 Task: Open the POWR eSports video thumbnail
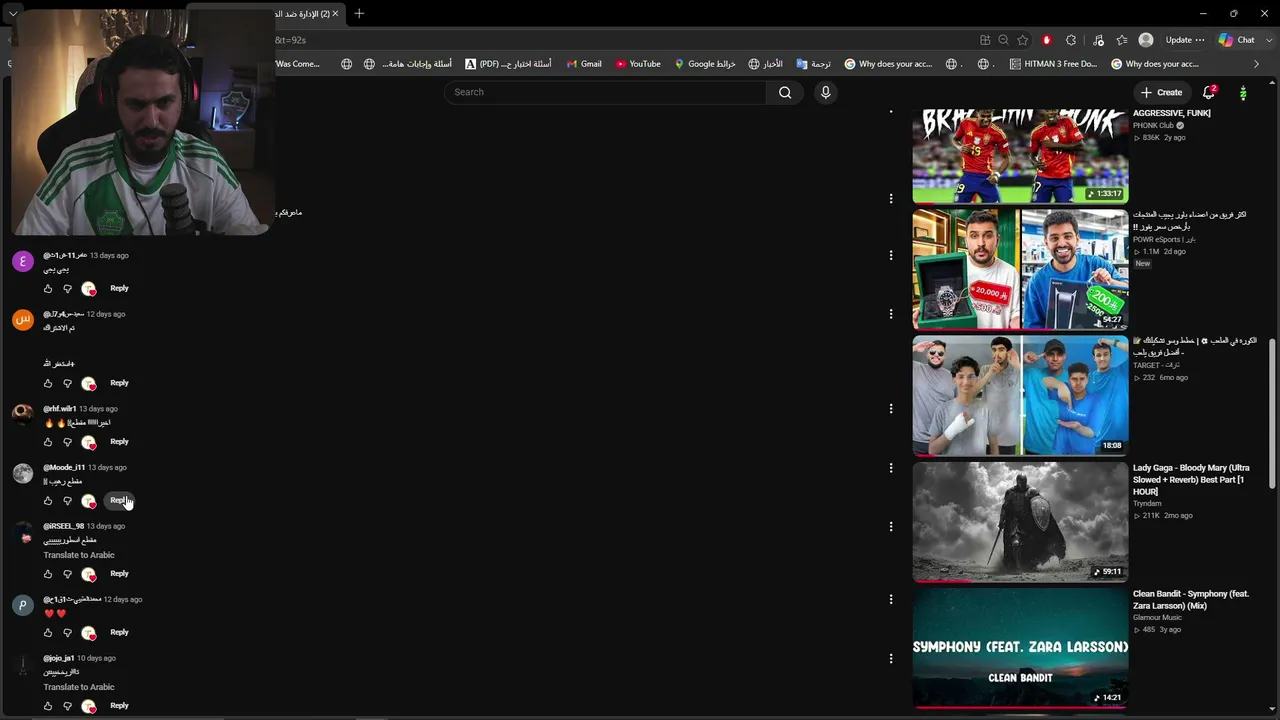click(1020, 269)
